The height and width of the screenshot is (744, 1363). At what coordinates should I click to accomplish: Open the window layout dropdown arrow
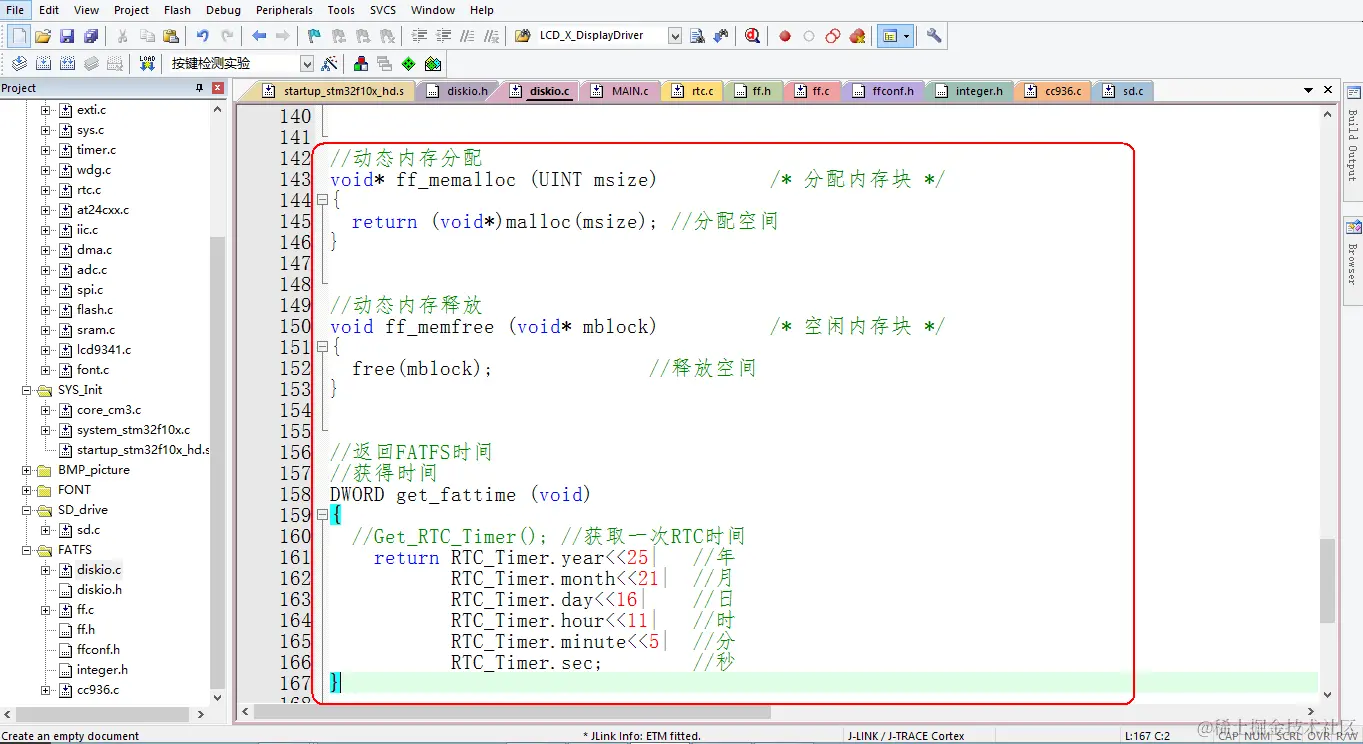(905, 36)
